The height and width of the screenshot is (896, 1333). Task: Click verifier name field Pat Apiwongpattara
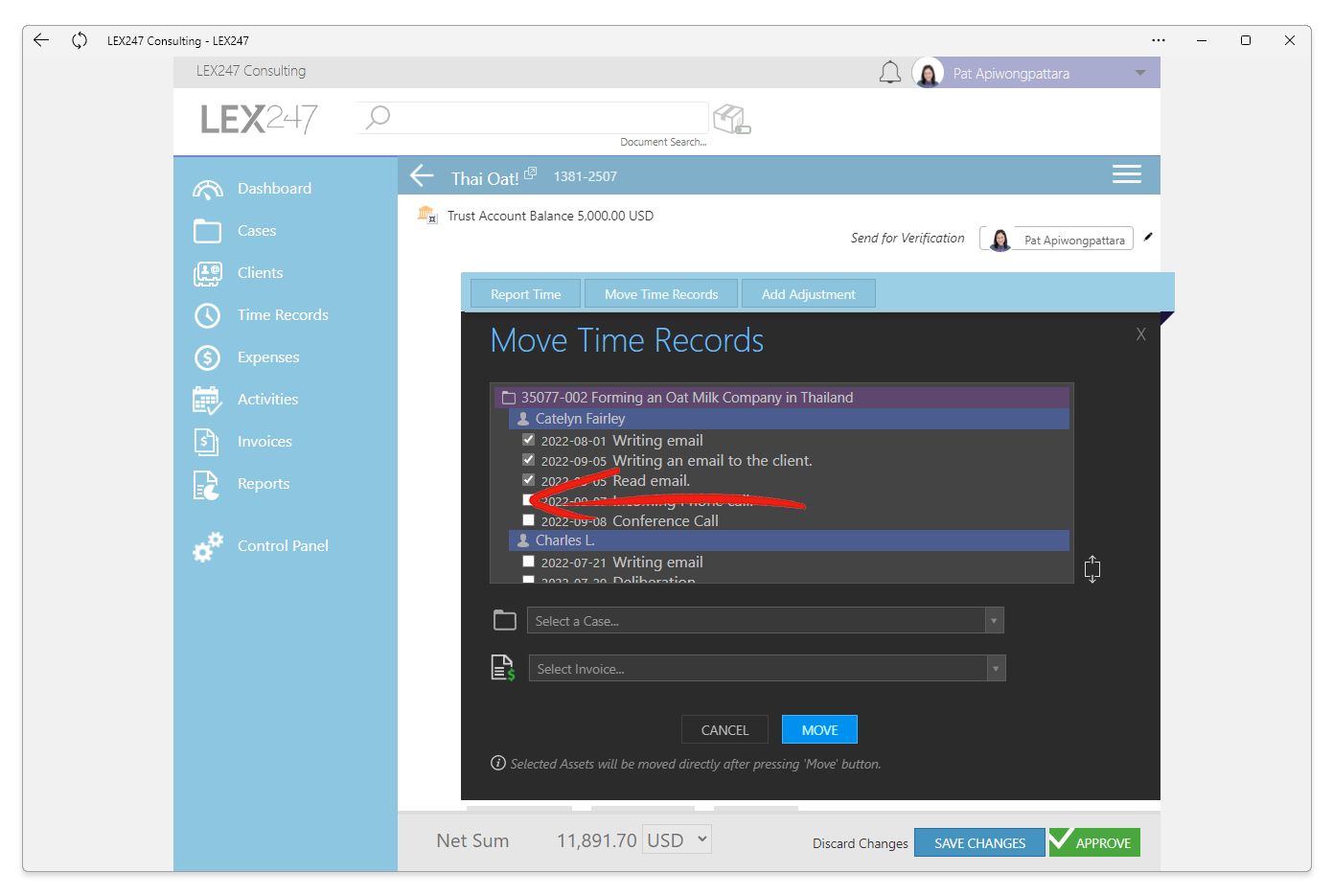(x=1074, y=240)
